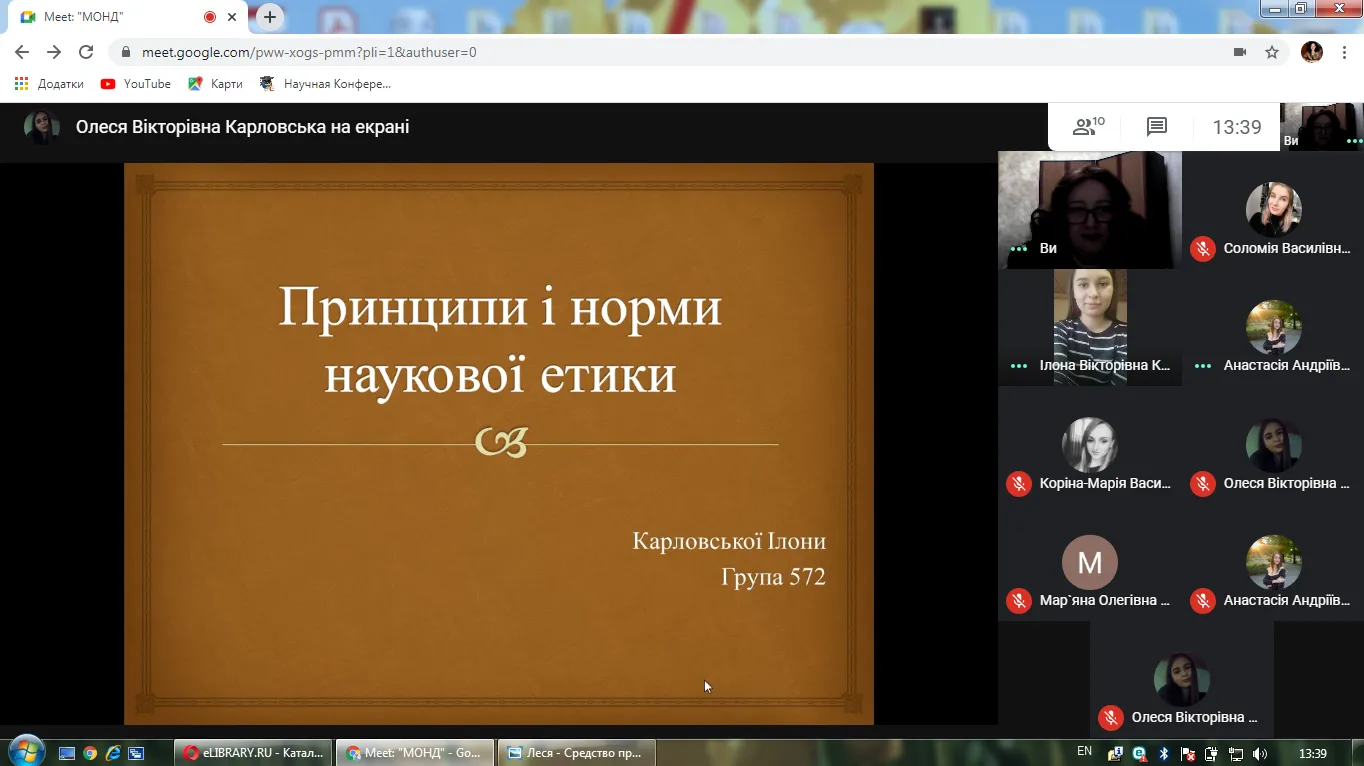Click muted microphone icon for Соломія Василівна
Image resolution: width=1364 pixels, height=766 pixels.
point(1202,248)
